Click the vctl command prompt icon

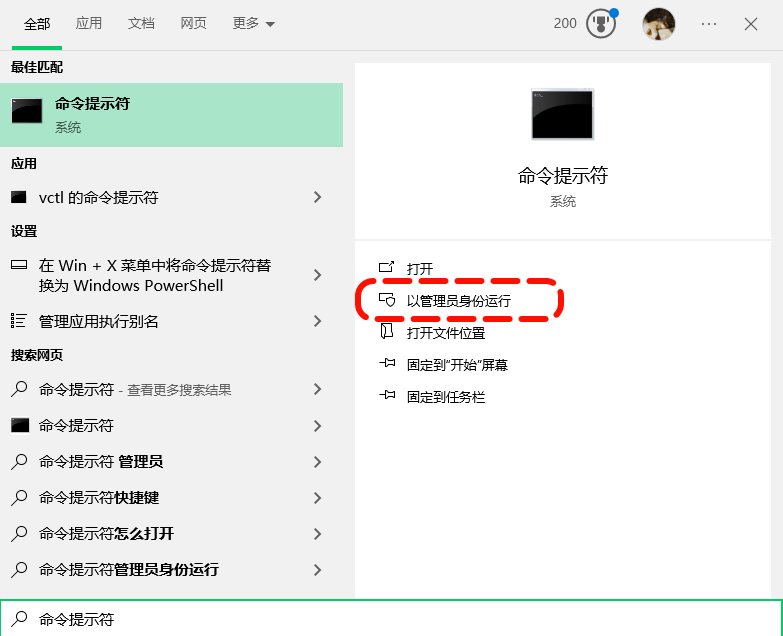tap(19, 197)
